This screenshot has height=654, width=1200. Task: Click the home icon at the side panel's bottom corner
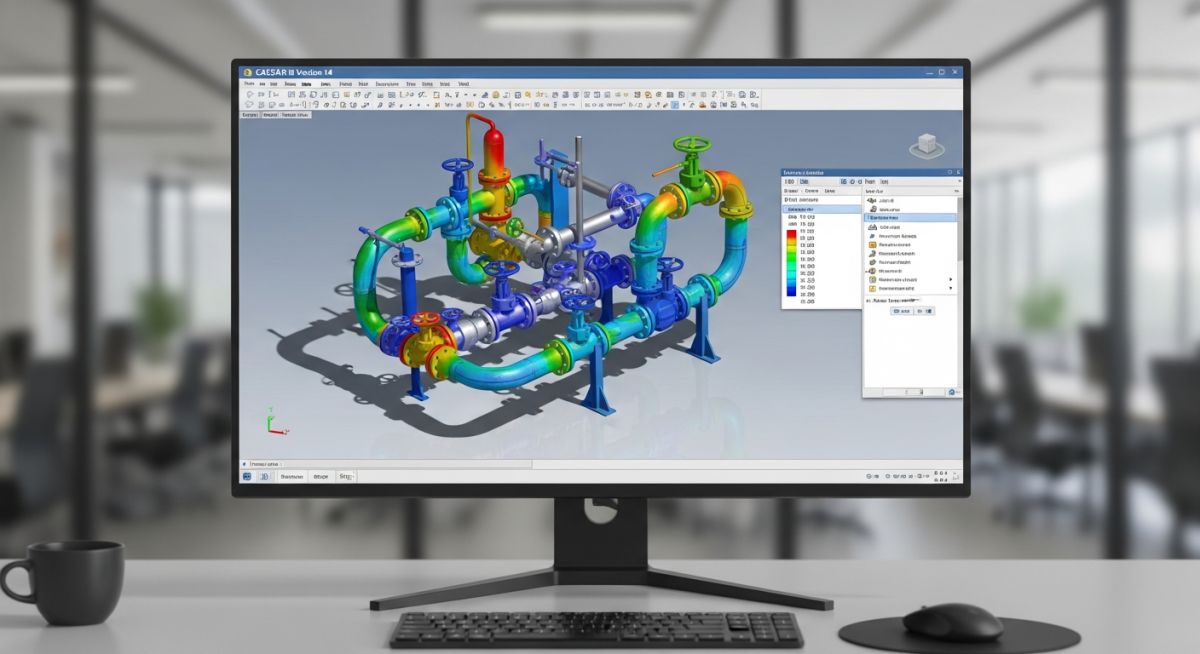coord(951,392)
